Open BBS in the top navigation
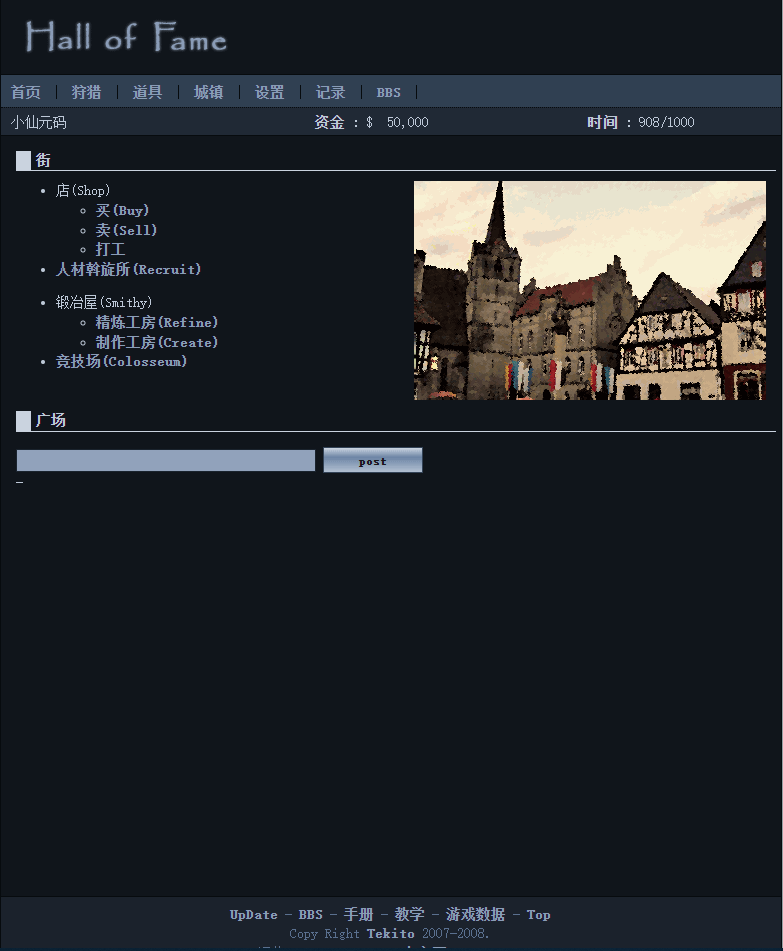 click(388, 92)
